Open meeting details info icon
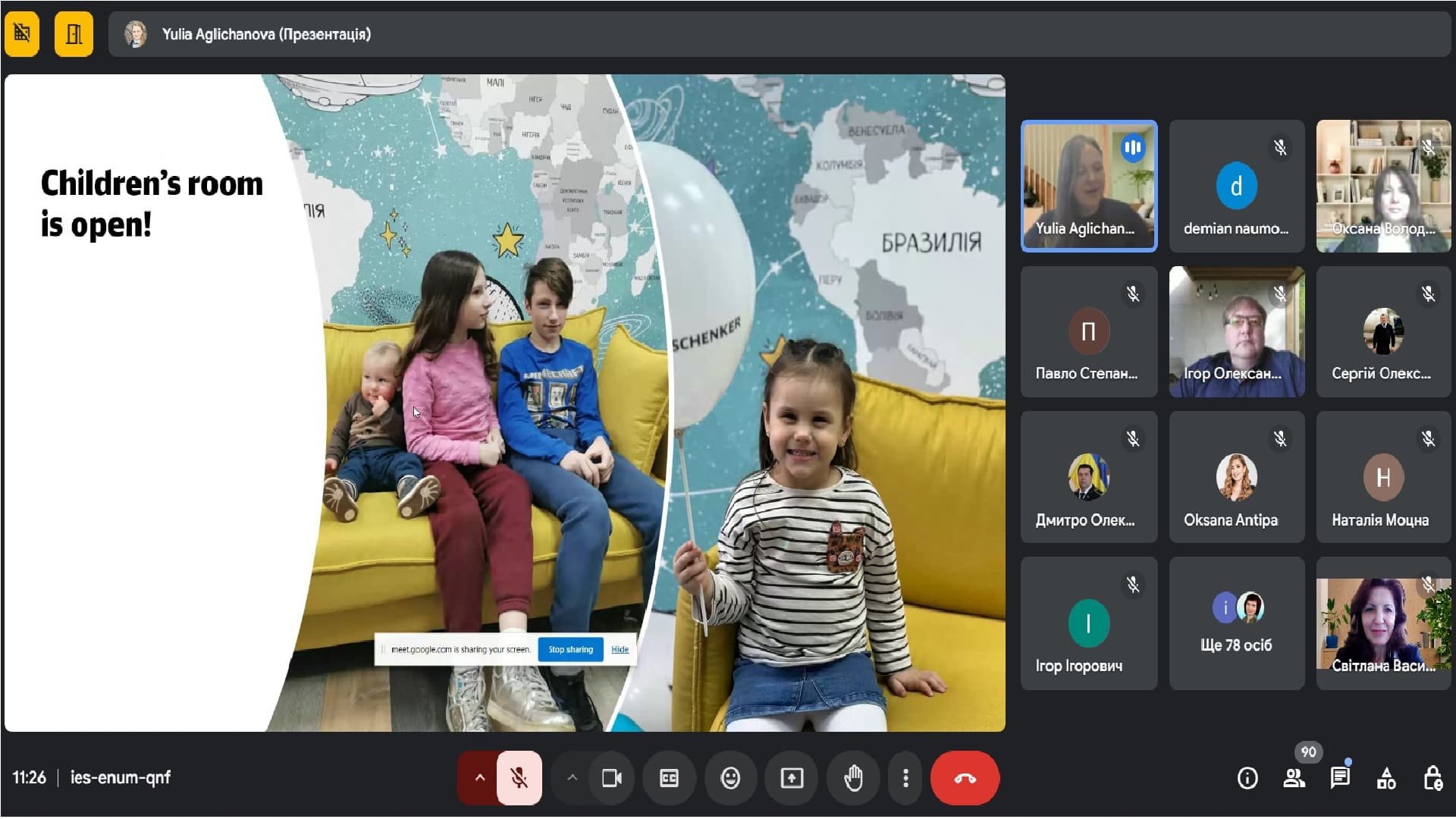The image size is (1456, 819). 1247,778
